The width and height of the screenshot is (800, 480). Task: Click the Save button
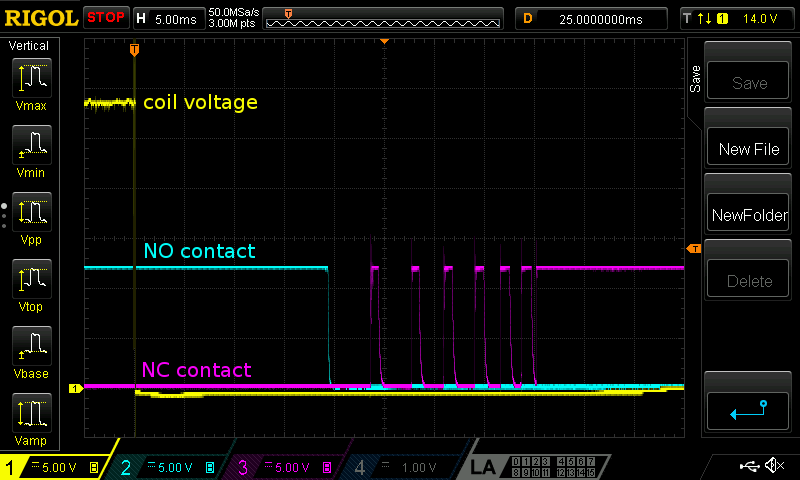748,81
